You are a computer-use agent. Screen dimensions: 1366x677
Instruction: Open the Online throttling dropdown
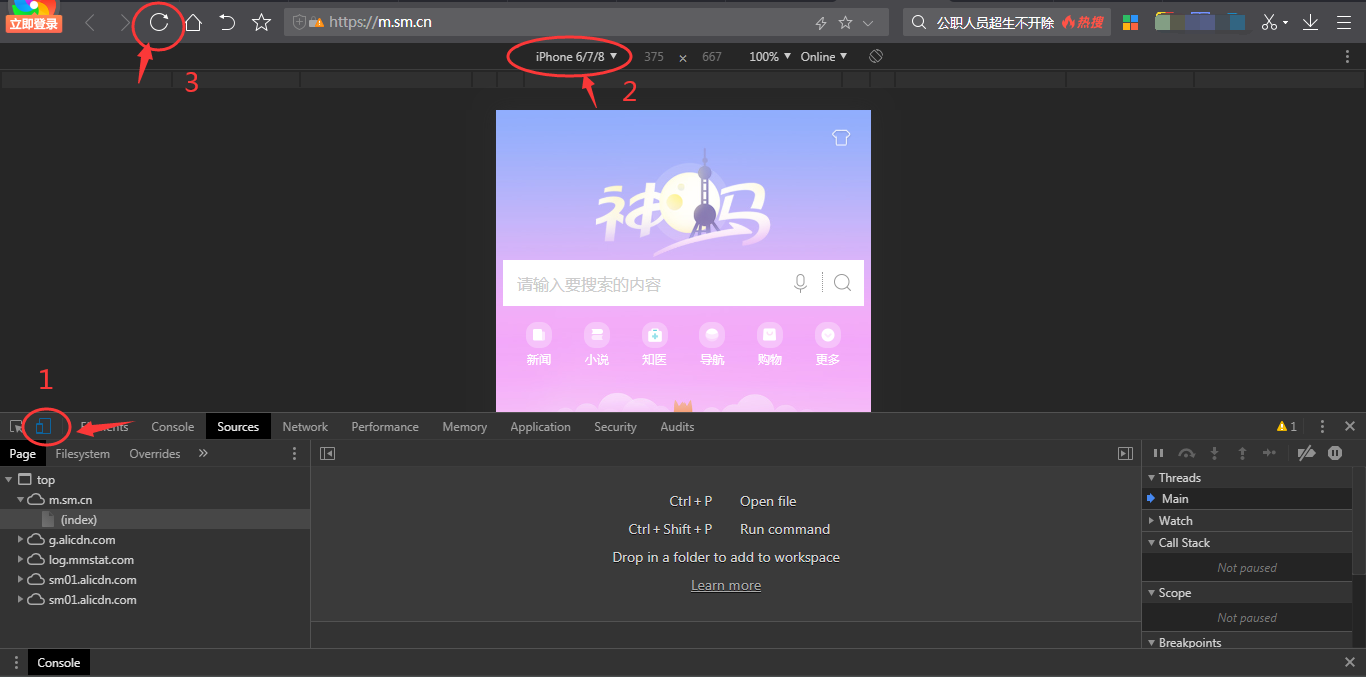pos(823,57)
